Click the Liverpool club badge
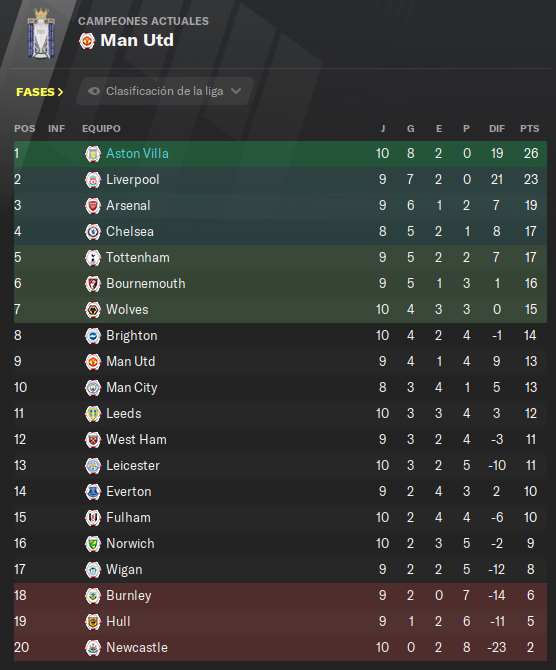556x670 pixels. tap(93, 180)
